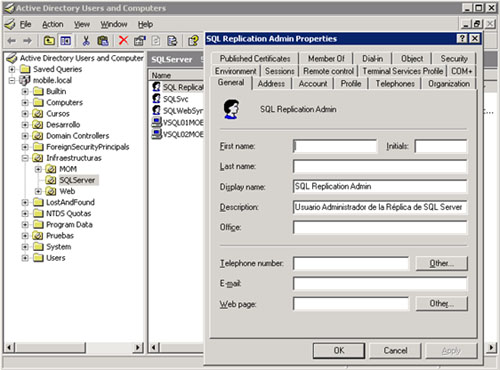Expand the Builtin container
Image resolution: width=500 pixels, height=370 pixels.
click(25, 91)
